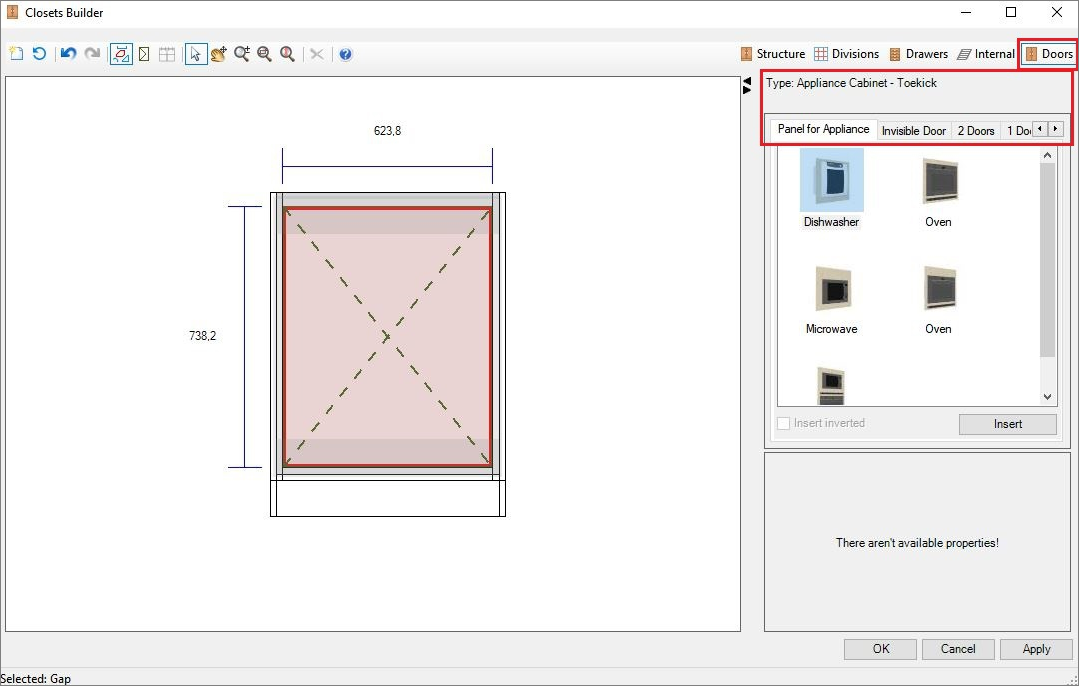This screenshot has height=686, width=1079.
Task: Switch to the Invisible Door tab
Action: click(913, 131)
